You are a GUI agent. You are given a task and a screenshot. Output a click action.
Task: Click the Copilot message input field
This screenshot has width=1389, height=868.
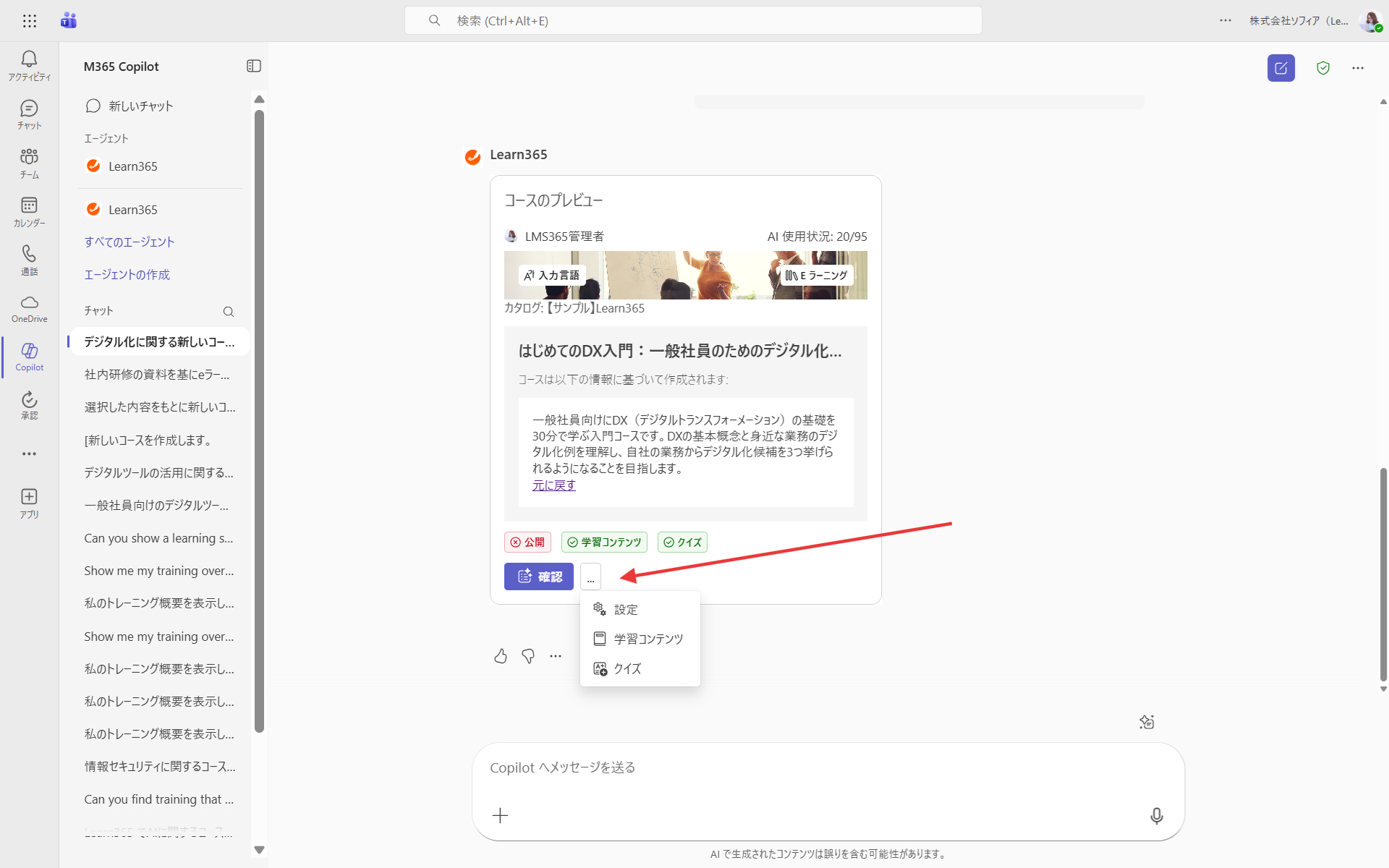click(x=828, y=768)
